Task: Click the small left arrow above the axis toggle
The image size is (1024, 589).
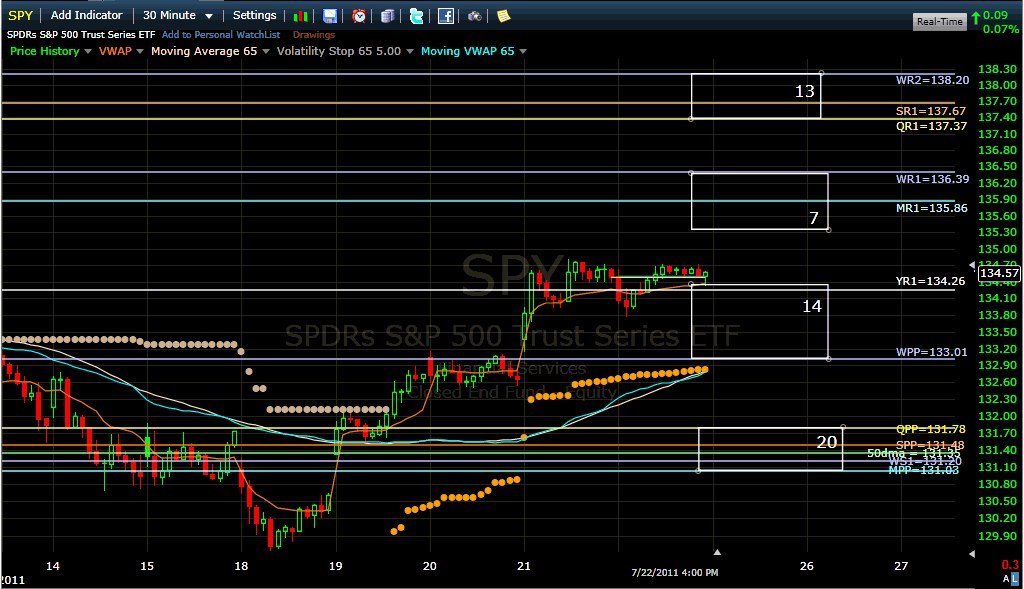Action: (972, 554)
